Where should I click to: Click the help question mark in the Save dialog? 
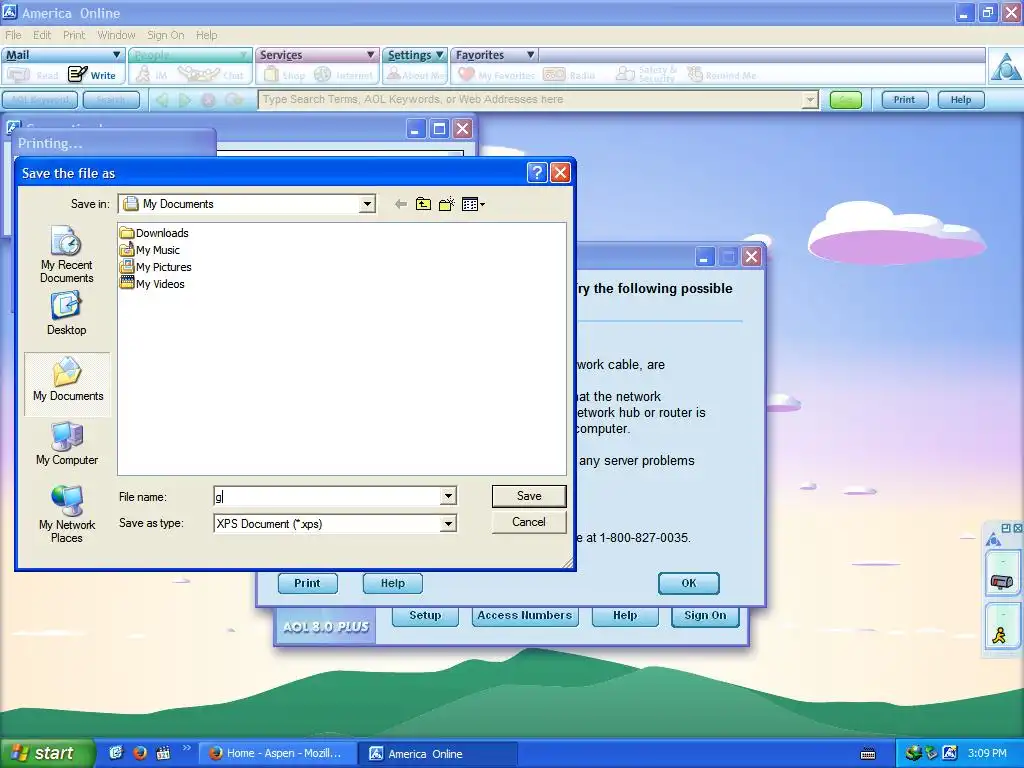(x=536, y=172)
